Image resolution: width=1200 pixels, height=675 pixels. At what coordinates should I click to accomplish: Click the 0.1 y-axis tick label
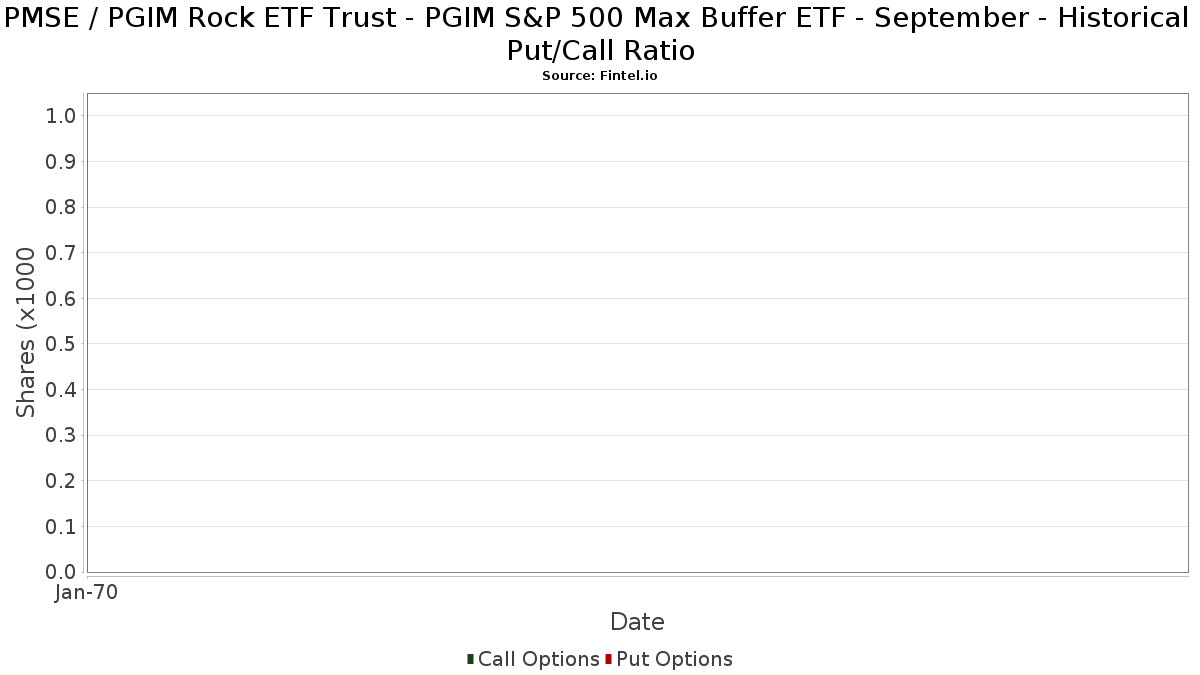[x=61, y=526]
